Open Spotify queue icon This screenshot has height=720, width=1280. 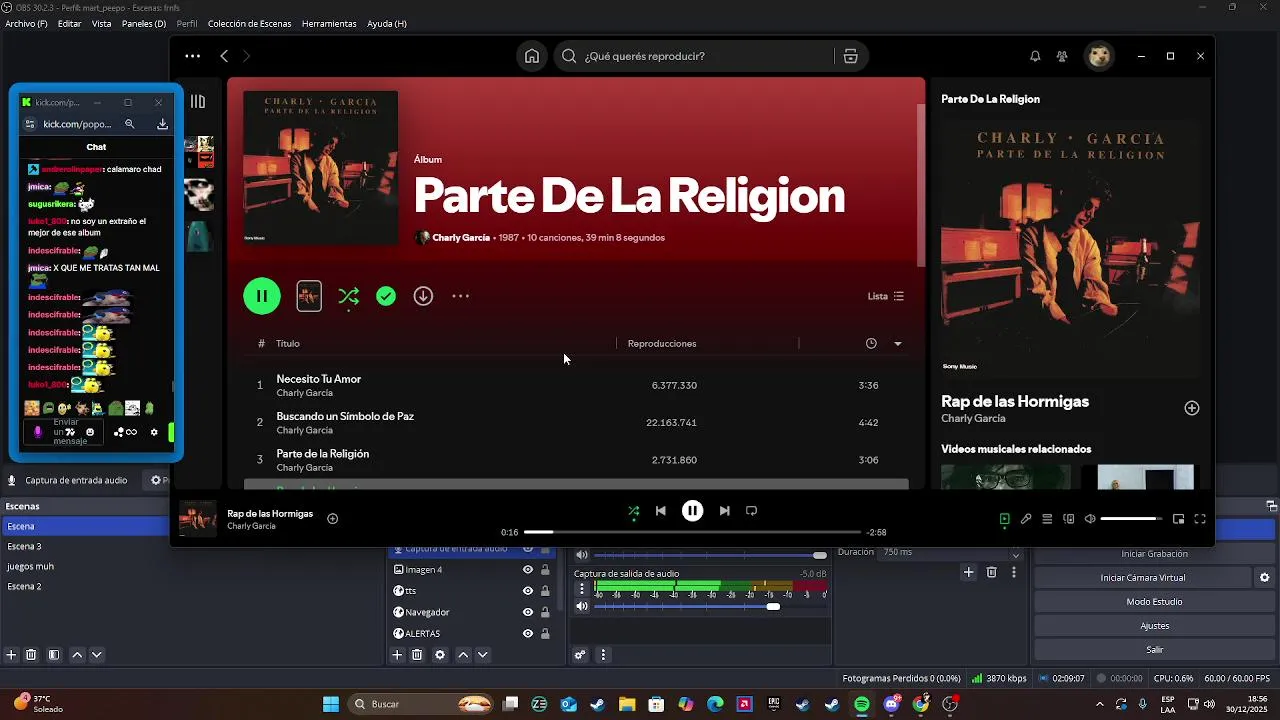(1047, 519)
